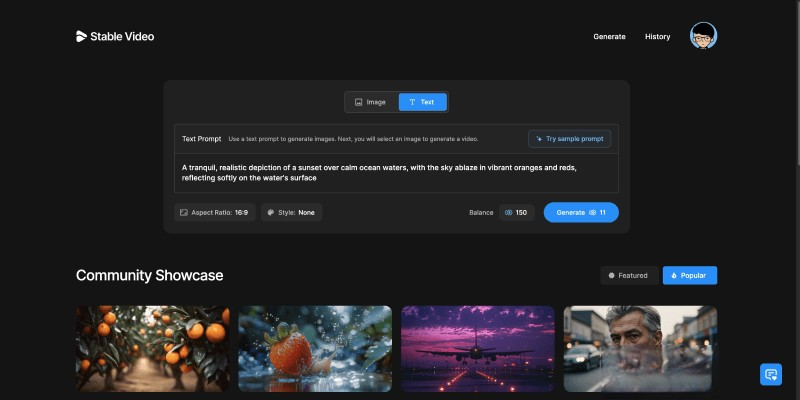
Task: Show Featured community showcase videos
Action: (629, 276)
